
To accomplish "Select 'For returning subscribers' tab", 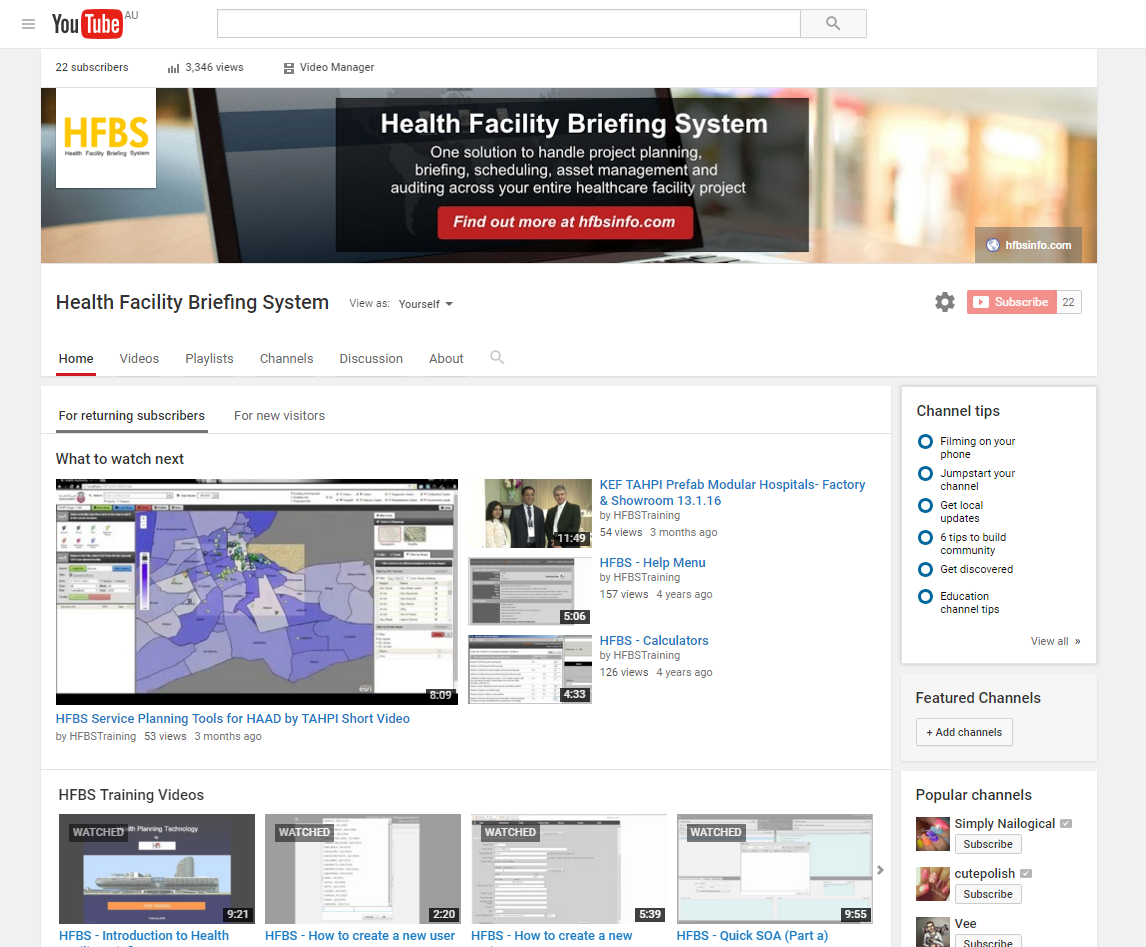I will pyautogui.click(x=132, y=416).
